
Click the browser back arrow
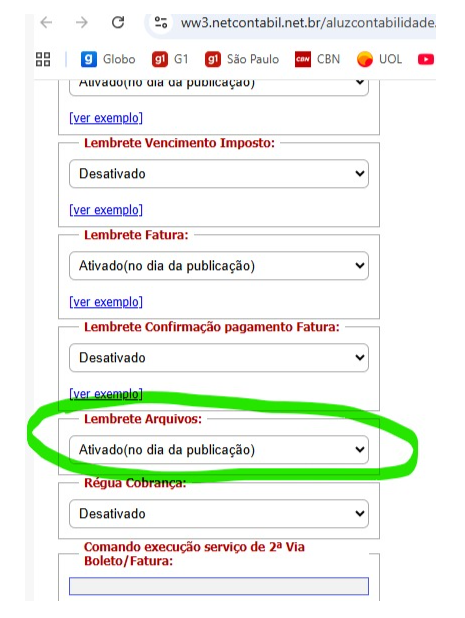tap(46, 22)
